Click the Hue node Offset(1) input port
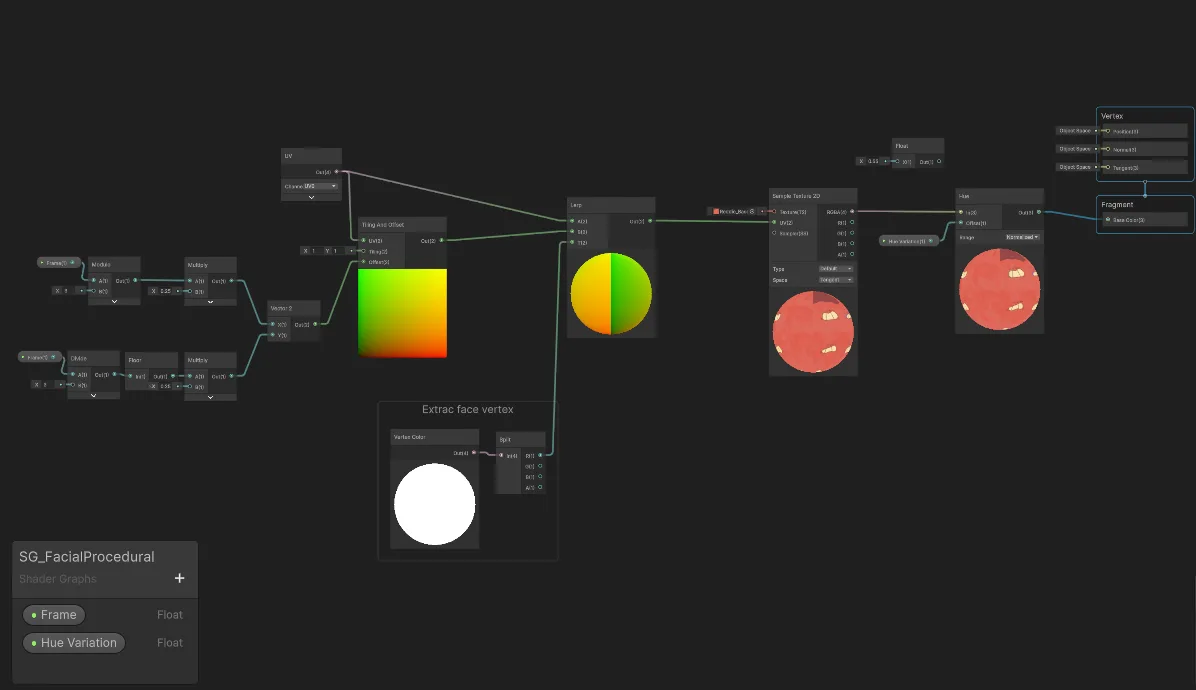Screen dimensions: 1196x690 point(961,223)
